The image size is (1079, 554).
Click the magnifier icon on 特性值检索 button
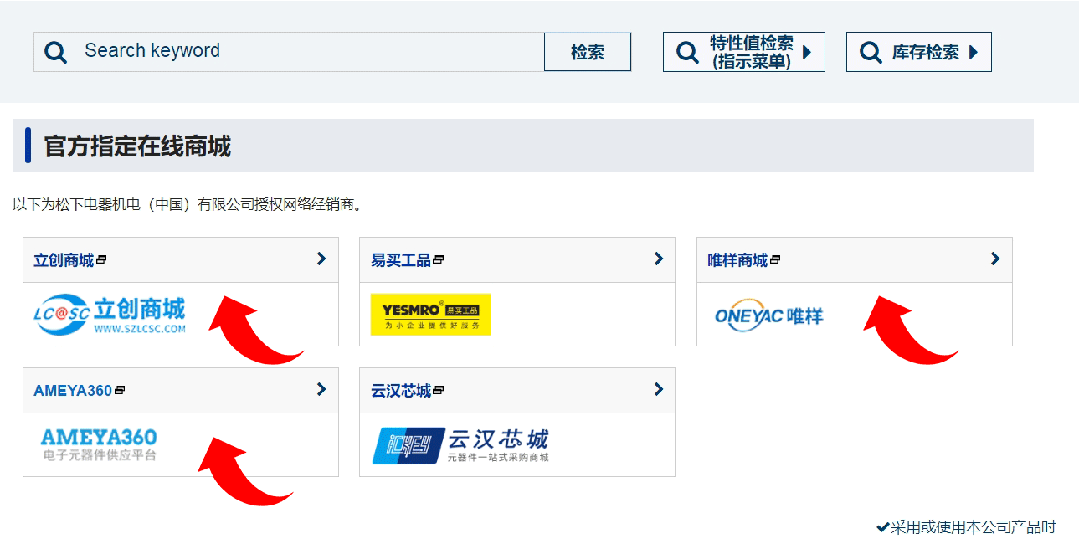coord(687,52)
